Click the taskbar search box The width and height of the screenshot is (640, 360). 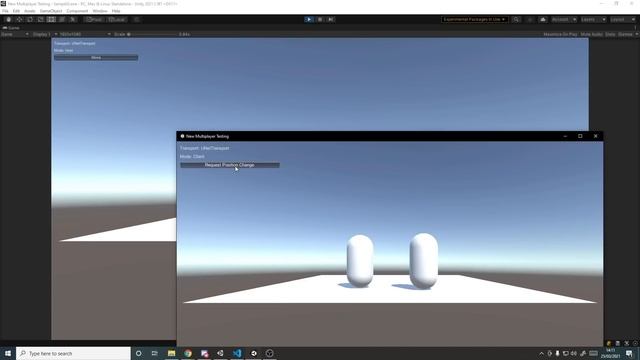73,353
